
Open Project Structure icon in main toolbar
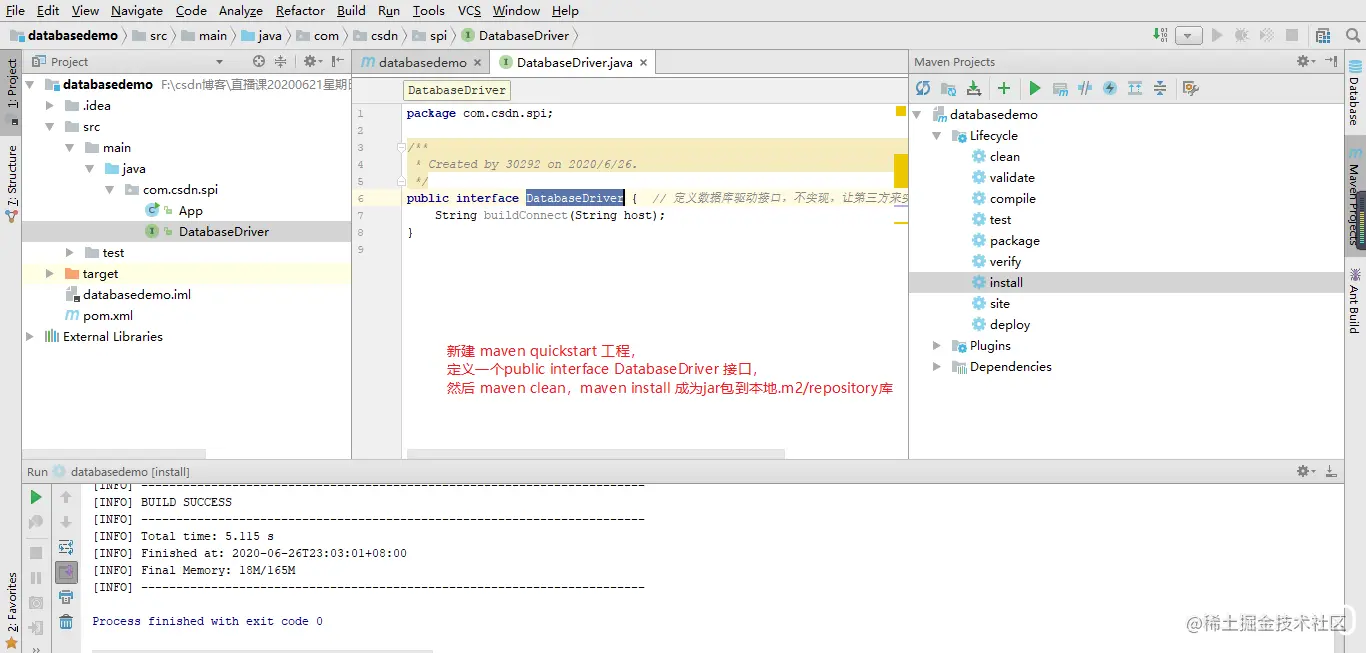1323,35
